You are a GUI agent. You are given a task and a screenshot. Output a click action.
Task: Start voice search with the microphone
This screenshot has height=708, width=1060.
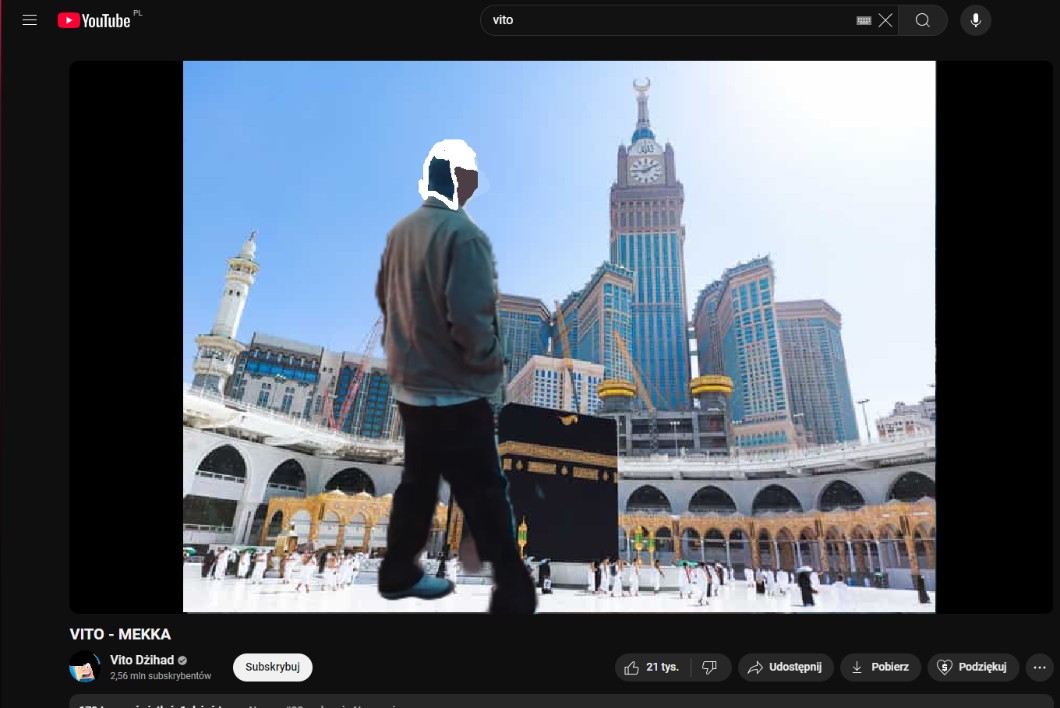[x=975, y=20]
